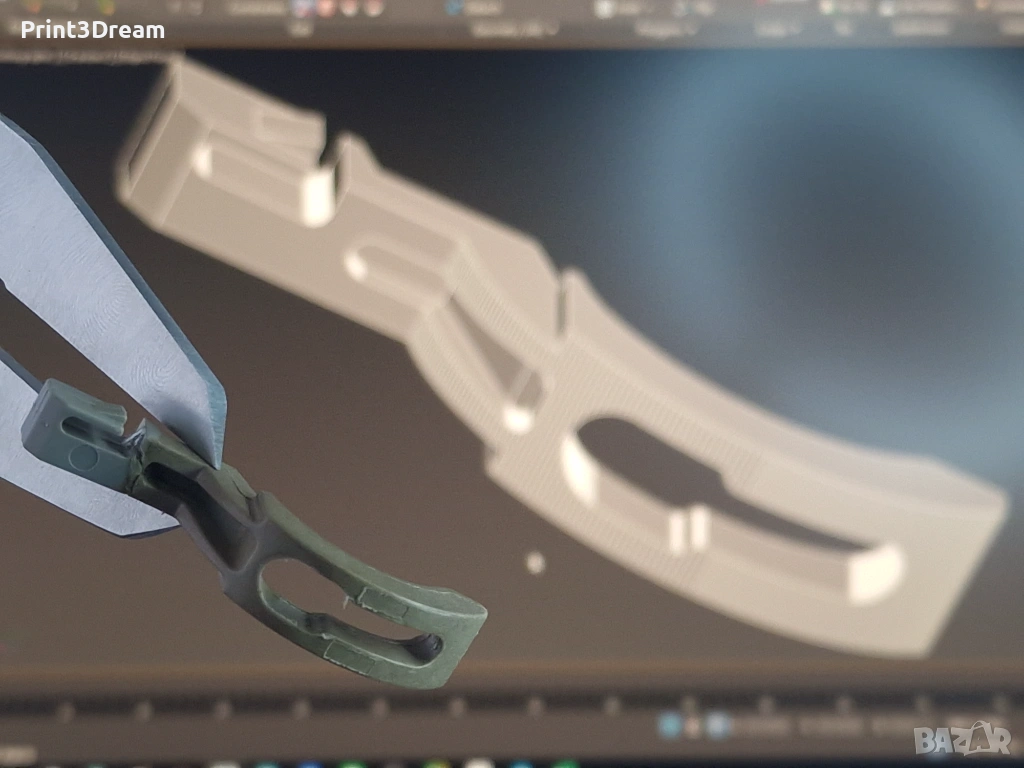The width and height of the screenshot is (1024, 768).
Task: Click the blue square icon in top toolbar center
Action: (456, 8)
